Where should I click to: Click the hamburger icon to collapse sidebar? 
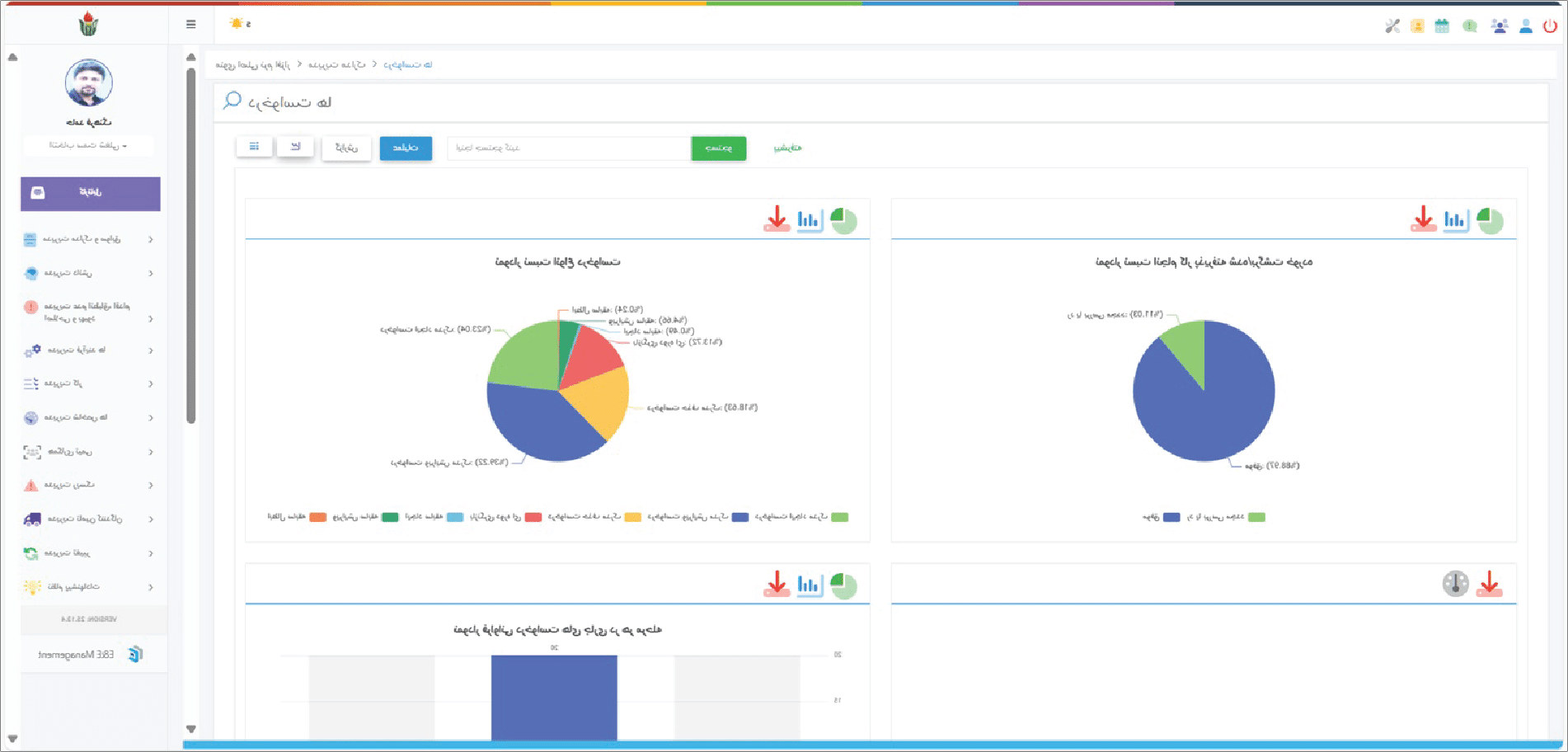tap(191, 25)
